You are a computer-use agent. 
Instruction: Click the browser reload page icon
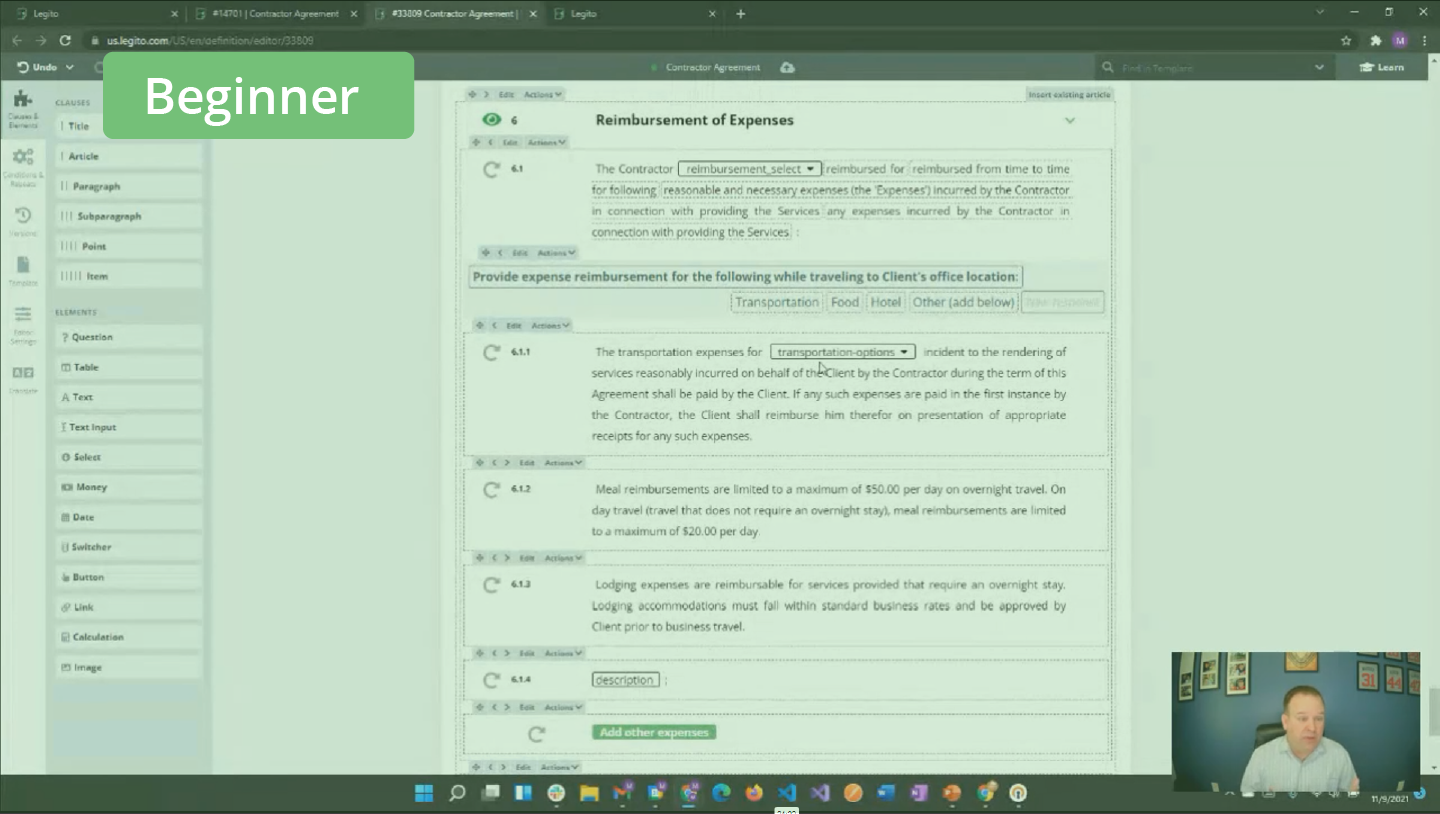[65, 40]
